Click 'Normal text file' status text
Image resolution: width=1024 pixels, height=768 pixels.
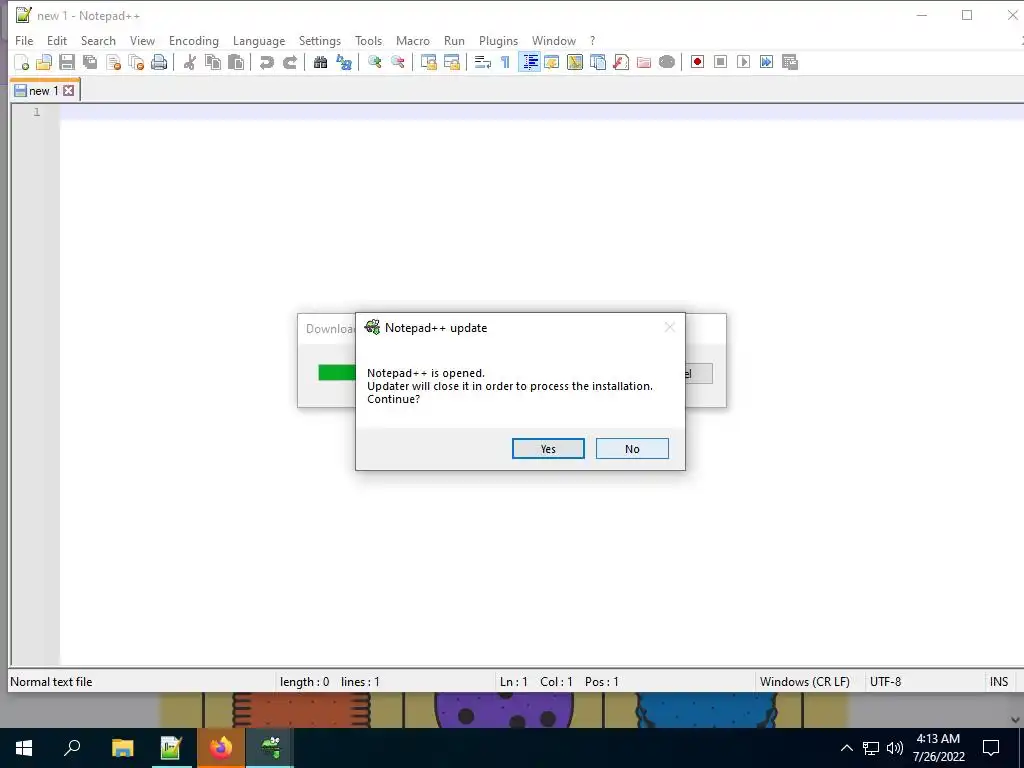pos(51,682)
